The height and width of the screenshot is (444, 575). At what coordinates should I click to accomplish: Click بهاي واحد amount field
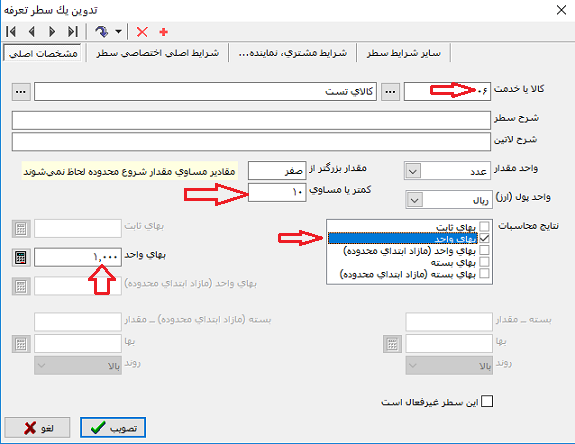[78, 257]
